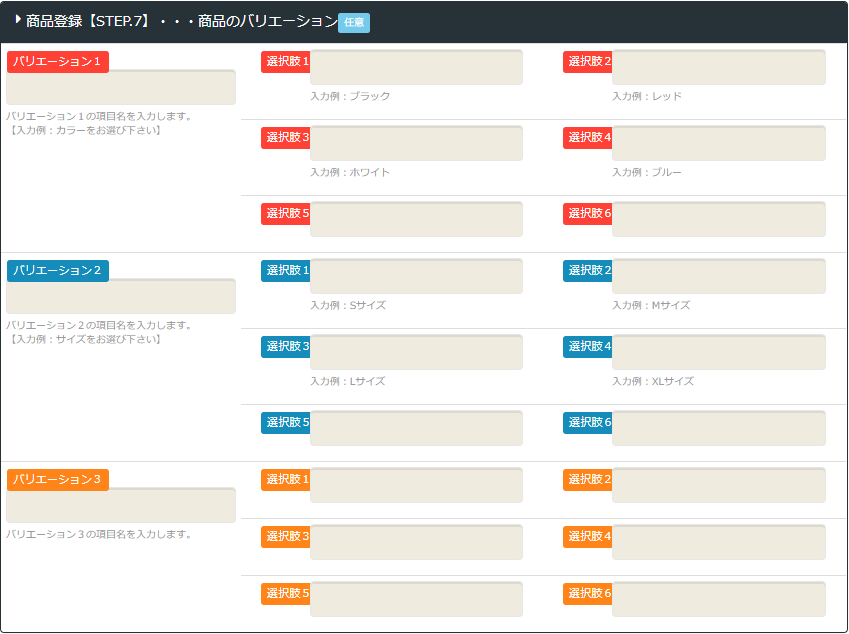The image size is (849, 634).
Task: Click the バリエーション1 name input field
Action: coord(121,89)
